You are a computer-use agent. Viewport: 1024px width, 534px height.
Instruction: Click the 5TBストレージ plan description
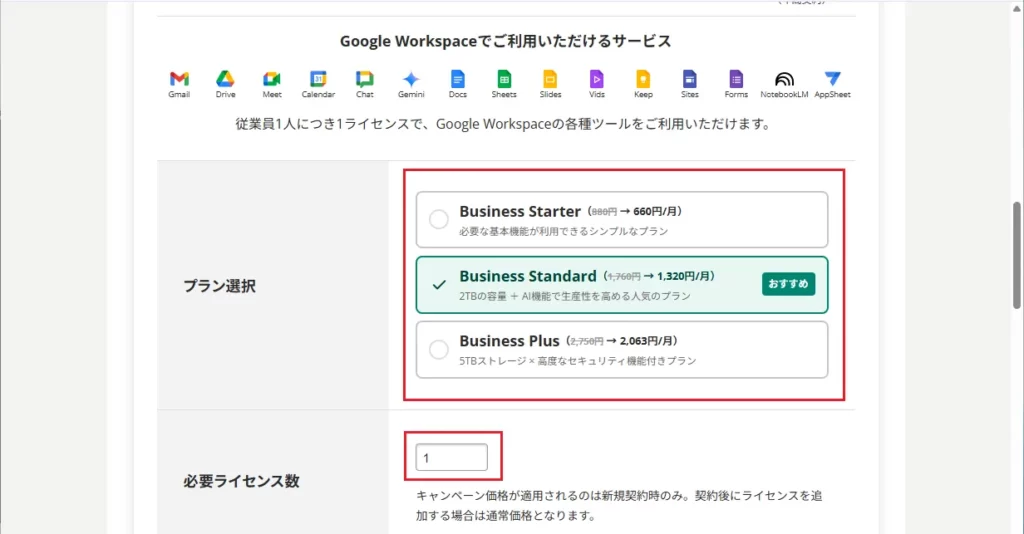577,360
